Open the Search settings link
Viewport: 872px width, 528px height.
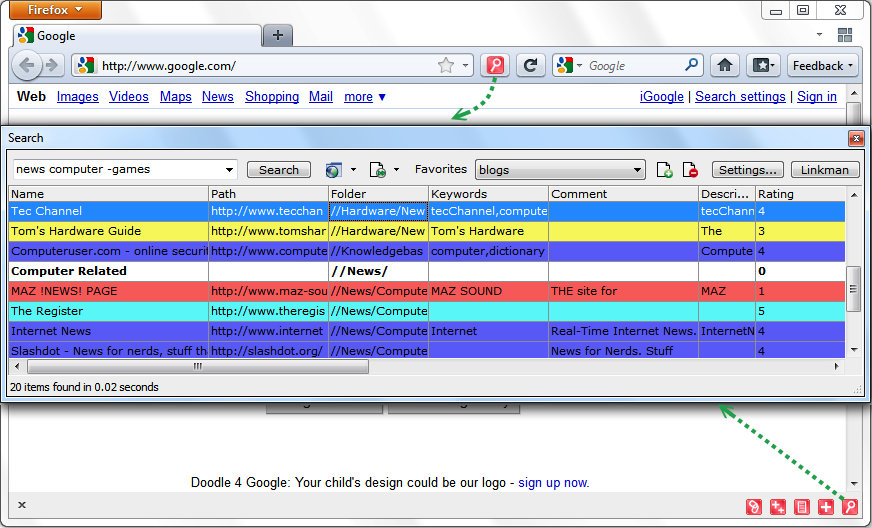(x=740, y=97)
